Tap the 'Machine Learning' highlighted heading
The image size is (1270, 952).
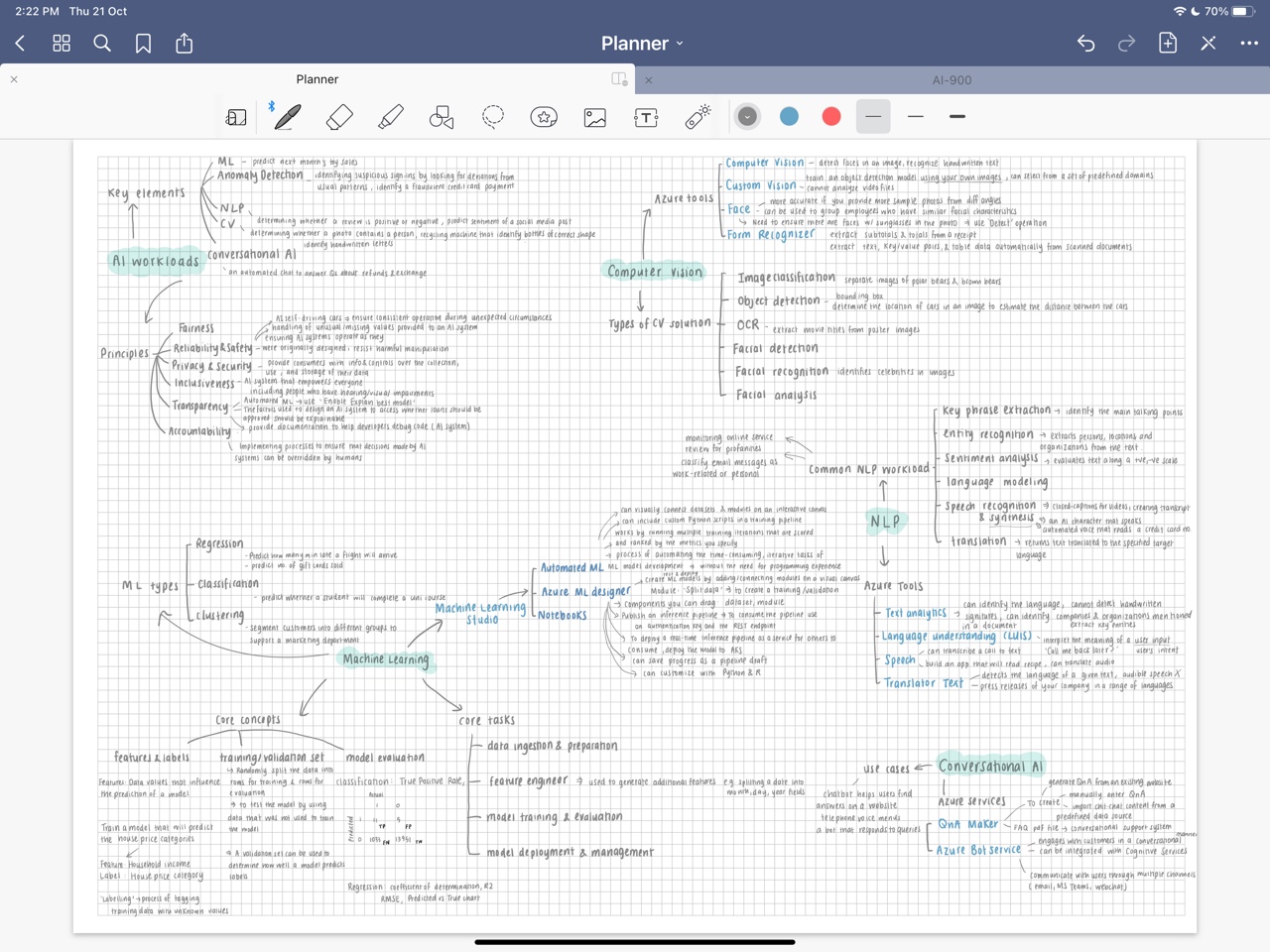pos(386,659)
